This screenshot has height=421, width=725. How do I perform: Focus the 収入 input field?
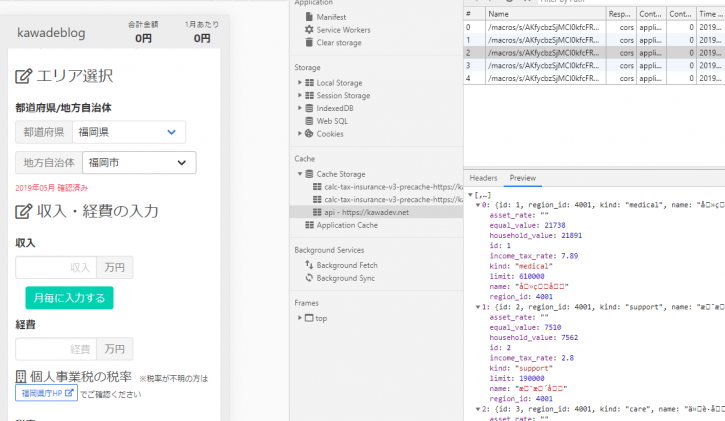[x=56, y=268]
